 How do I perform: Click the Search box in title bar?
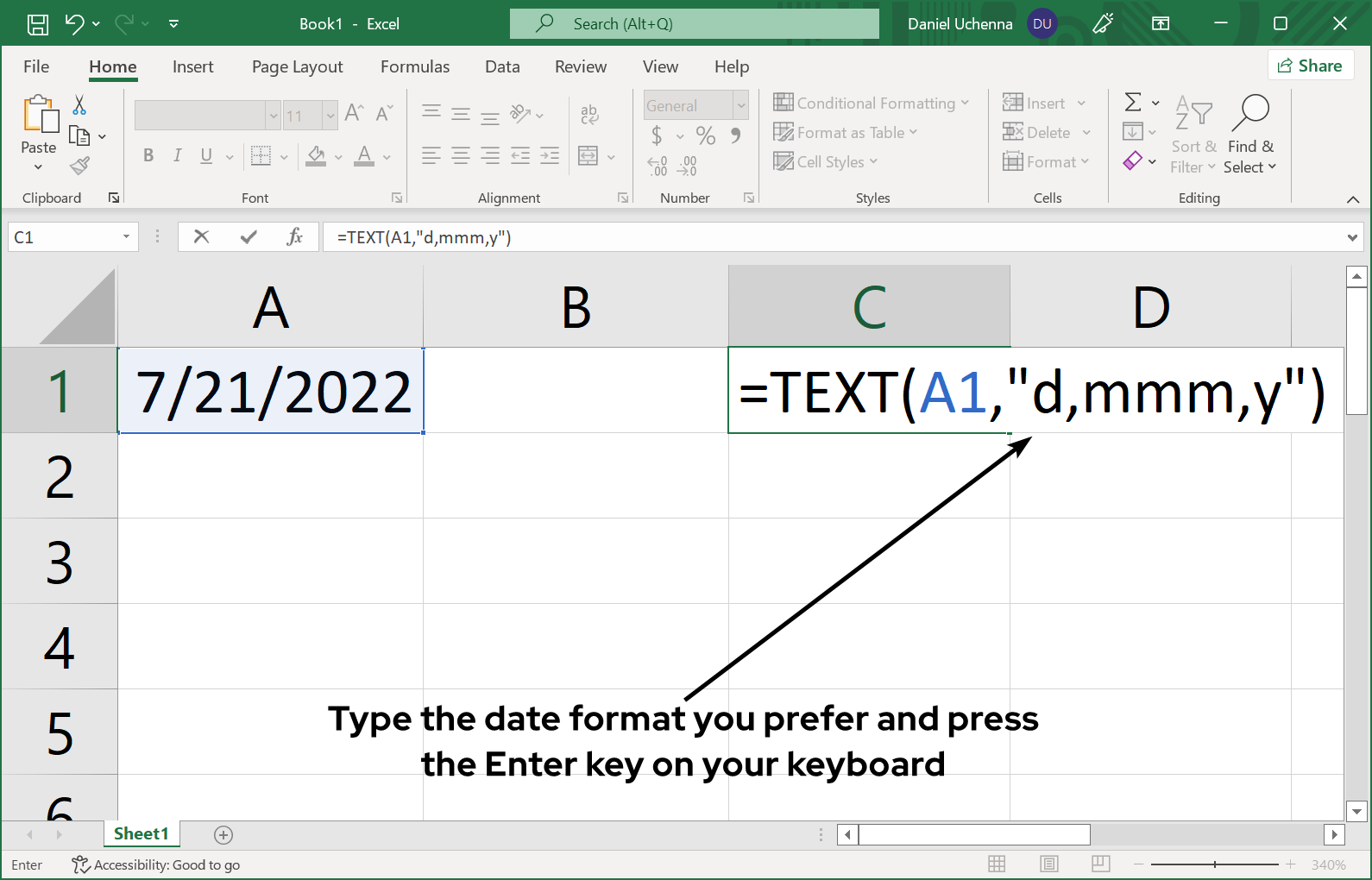coord(694,24)
